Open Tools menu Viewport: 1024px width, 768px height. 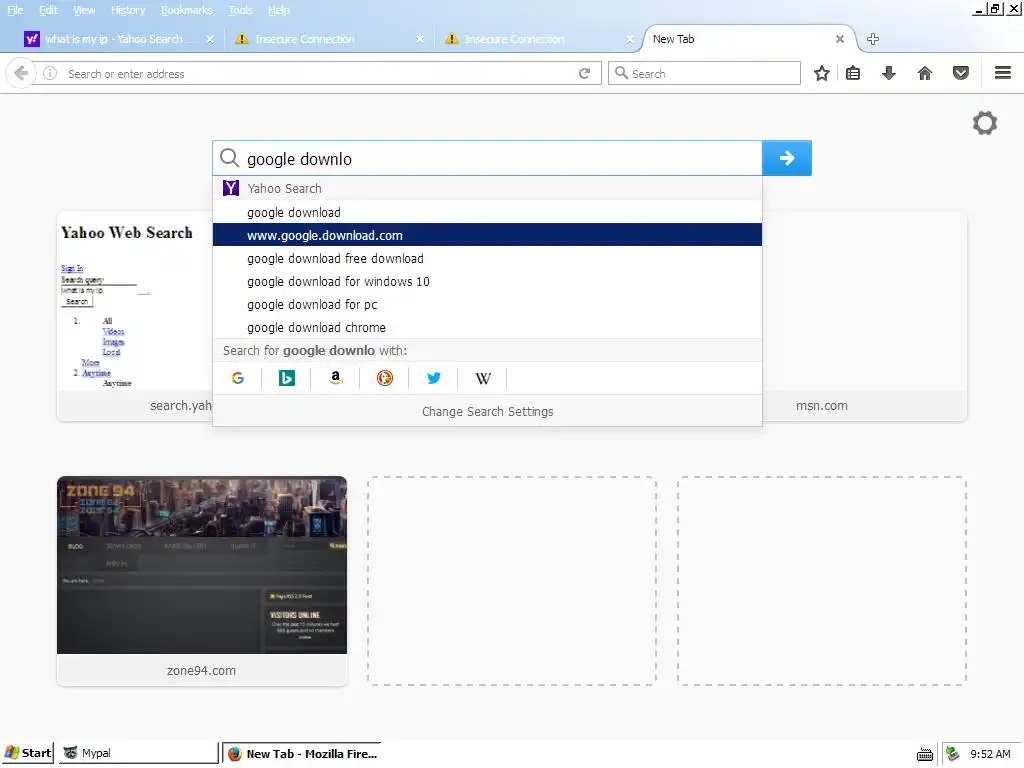[x=240, y=10]
